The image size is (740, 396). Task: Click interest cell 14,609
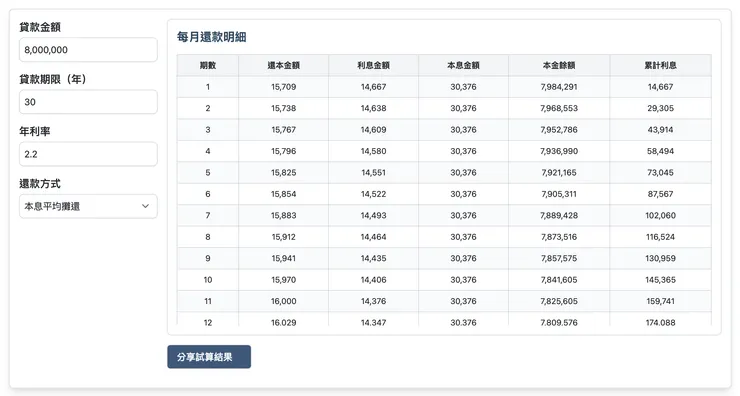click(373, 130)
